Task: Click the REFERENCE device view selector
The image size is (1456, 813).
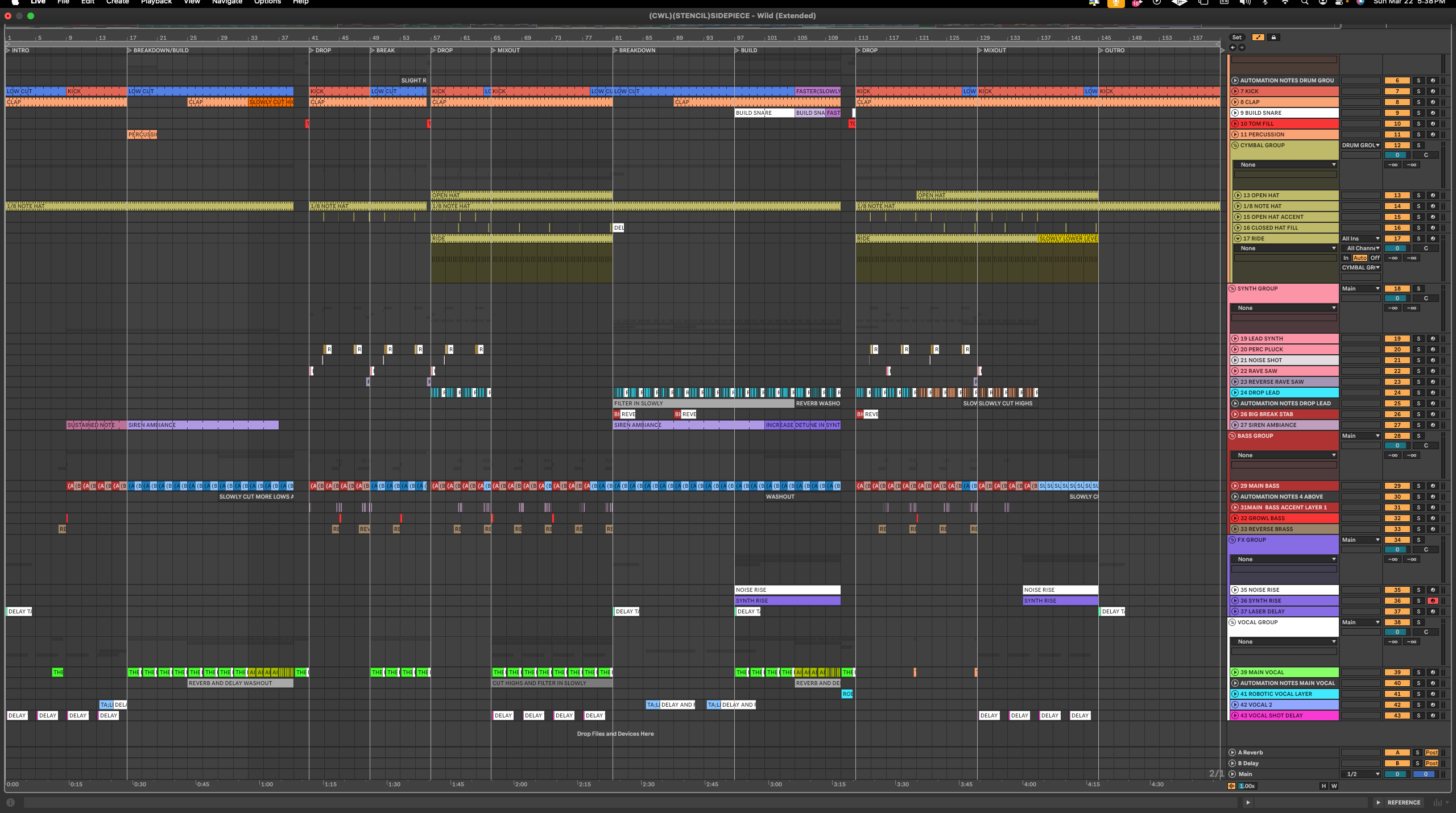Action: pos(1404,803)
